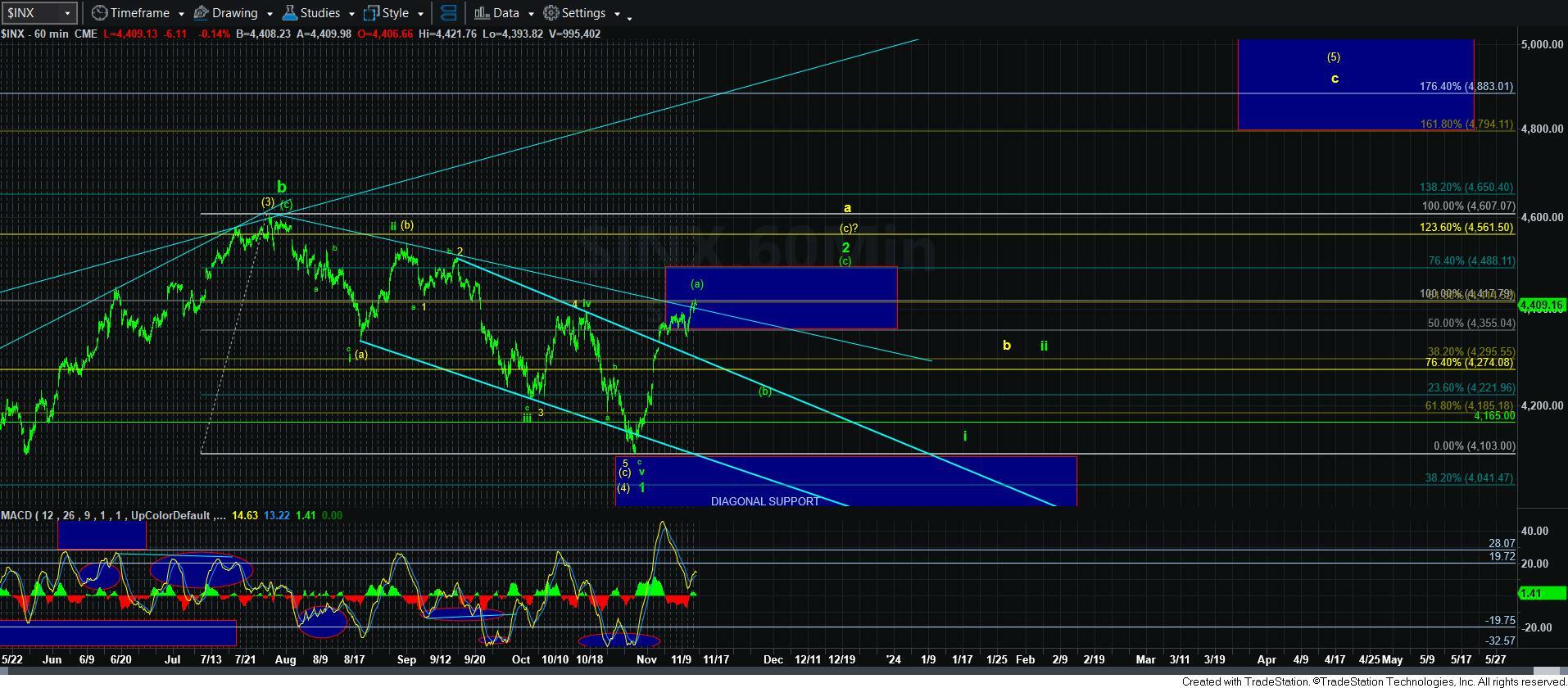This screenshot has height=688, width=1568.
Task: Click the Drawing pencil icon
Action: (201, 13)
